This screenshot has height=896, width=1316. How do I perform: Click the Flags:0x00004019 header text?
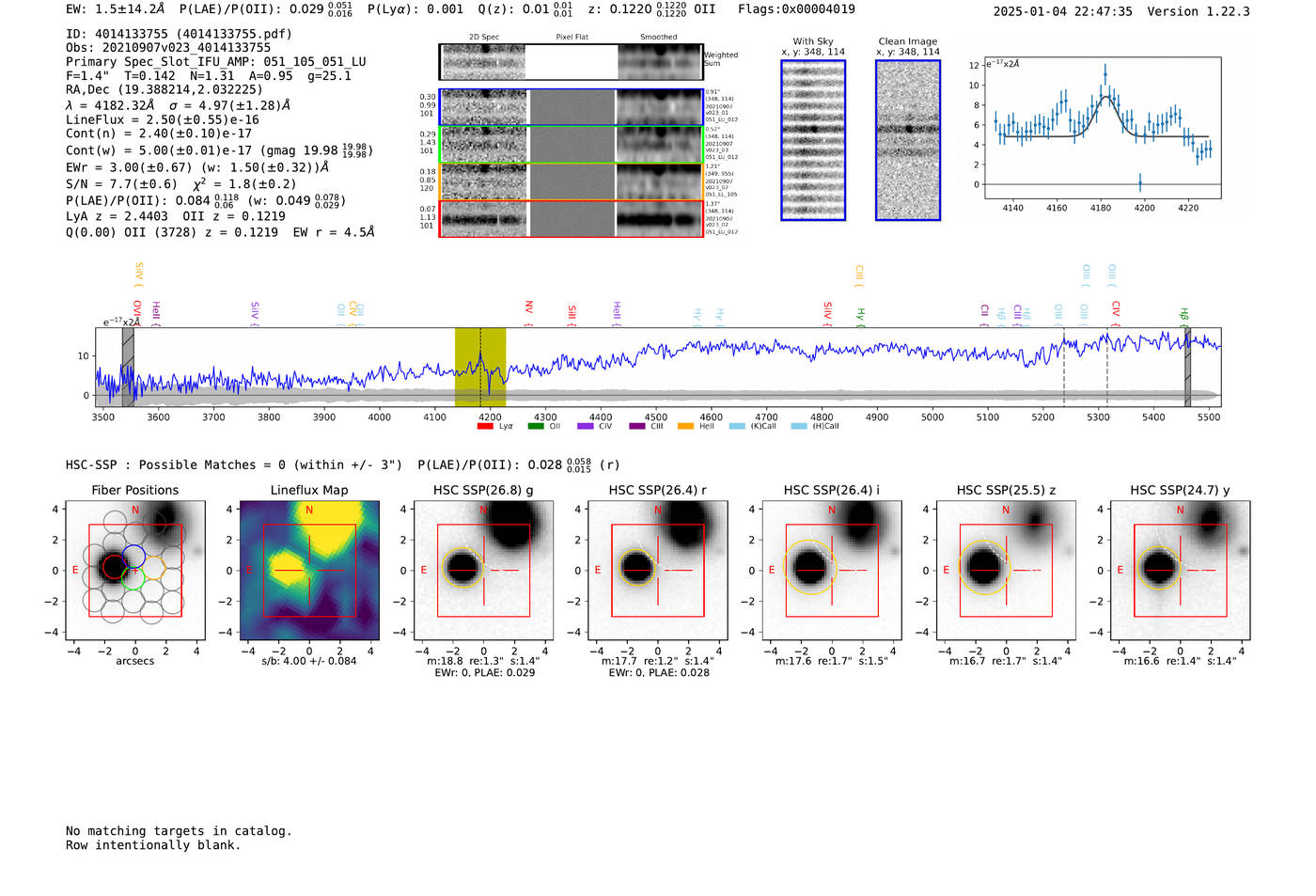tap(796, 9)
